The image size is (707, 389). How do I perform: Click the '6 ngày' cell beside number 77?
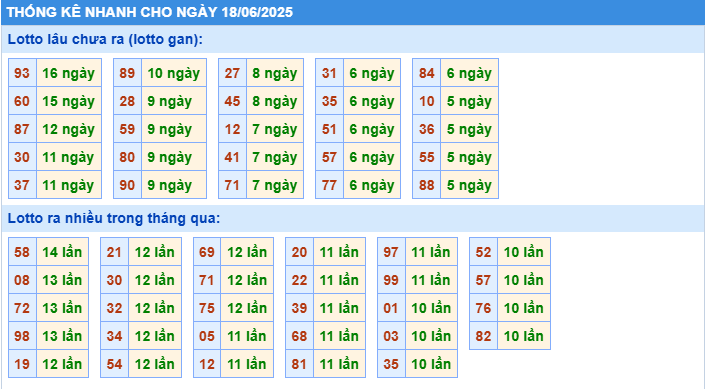click(372, 184)
